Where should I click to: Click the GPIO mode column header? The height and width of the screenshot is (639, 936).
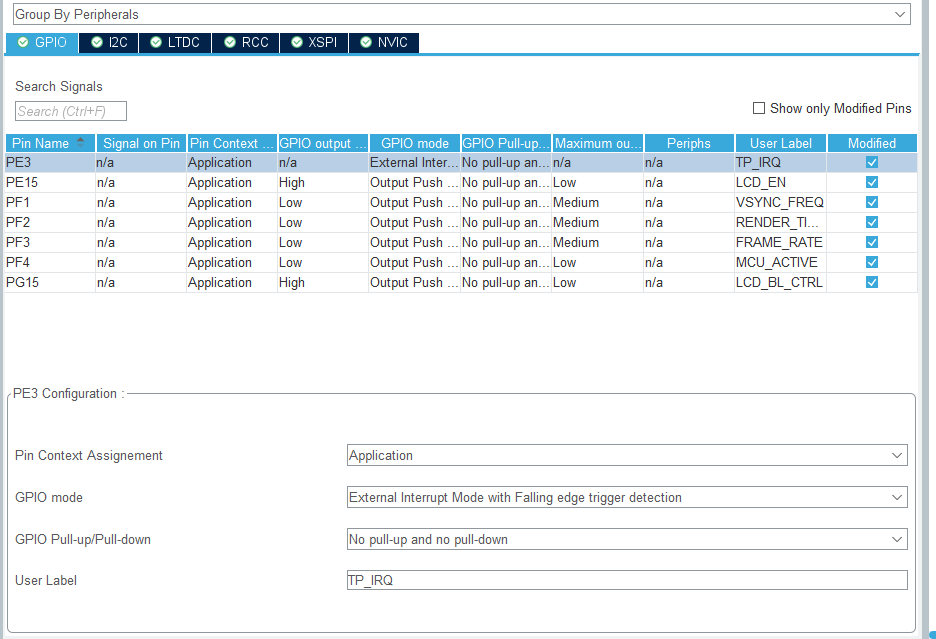tap(414, 143)
